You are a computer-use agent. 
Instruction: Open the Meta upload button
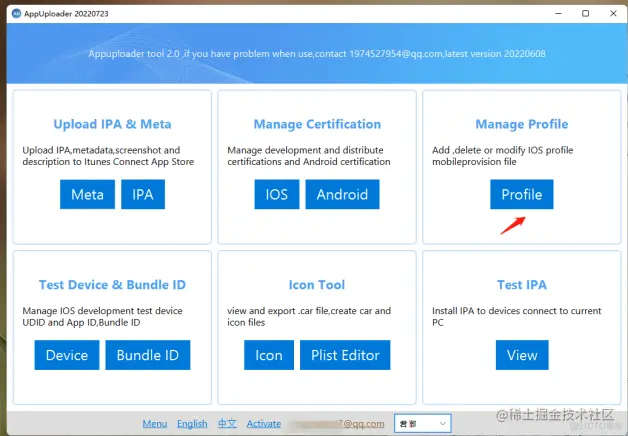(x=87, y=194)
